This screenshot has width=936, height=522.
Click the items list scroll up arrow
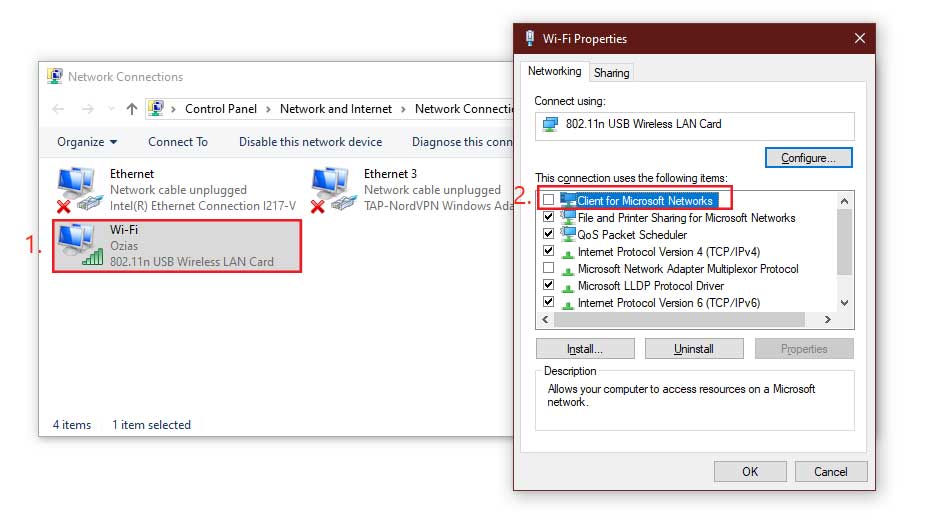click(844, 201)
